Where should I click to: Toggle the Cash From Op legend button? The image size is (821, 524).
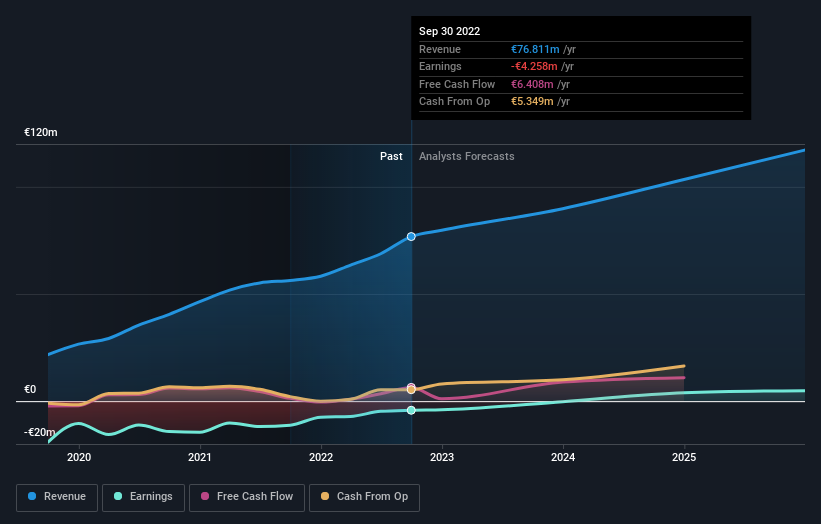tap(364, 497)
